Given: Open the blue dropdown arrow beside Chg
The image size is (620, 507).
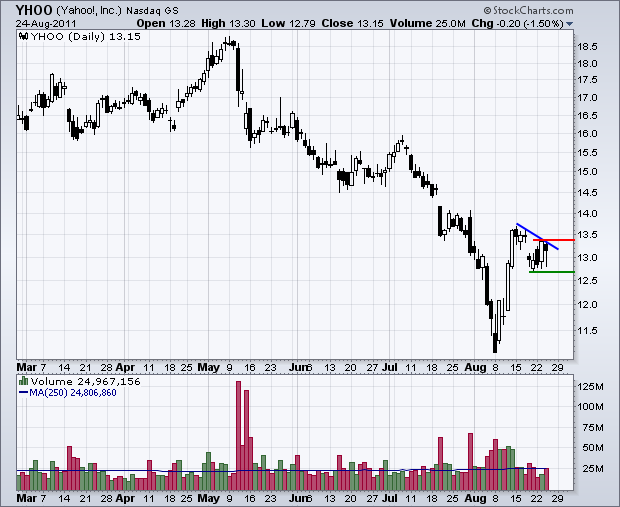Looking at the screenshot, I should point(569,24).
